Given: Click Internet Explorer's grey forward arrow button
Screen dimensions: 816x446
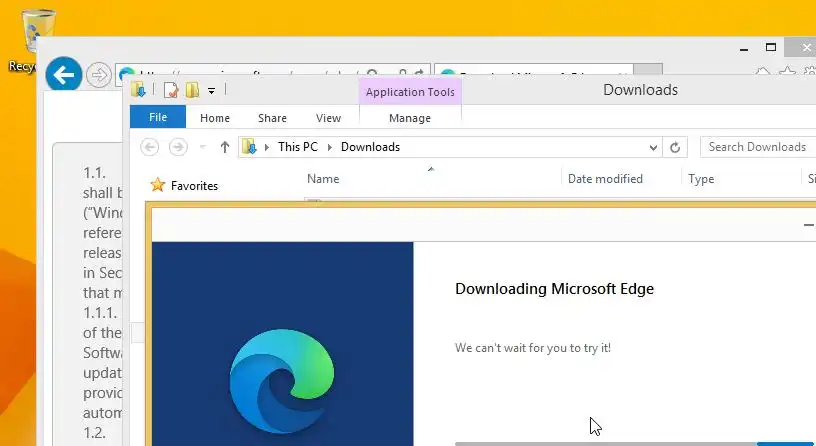Looking at the screenshot, I should point(98,75).
